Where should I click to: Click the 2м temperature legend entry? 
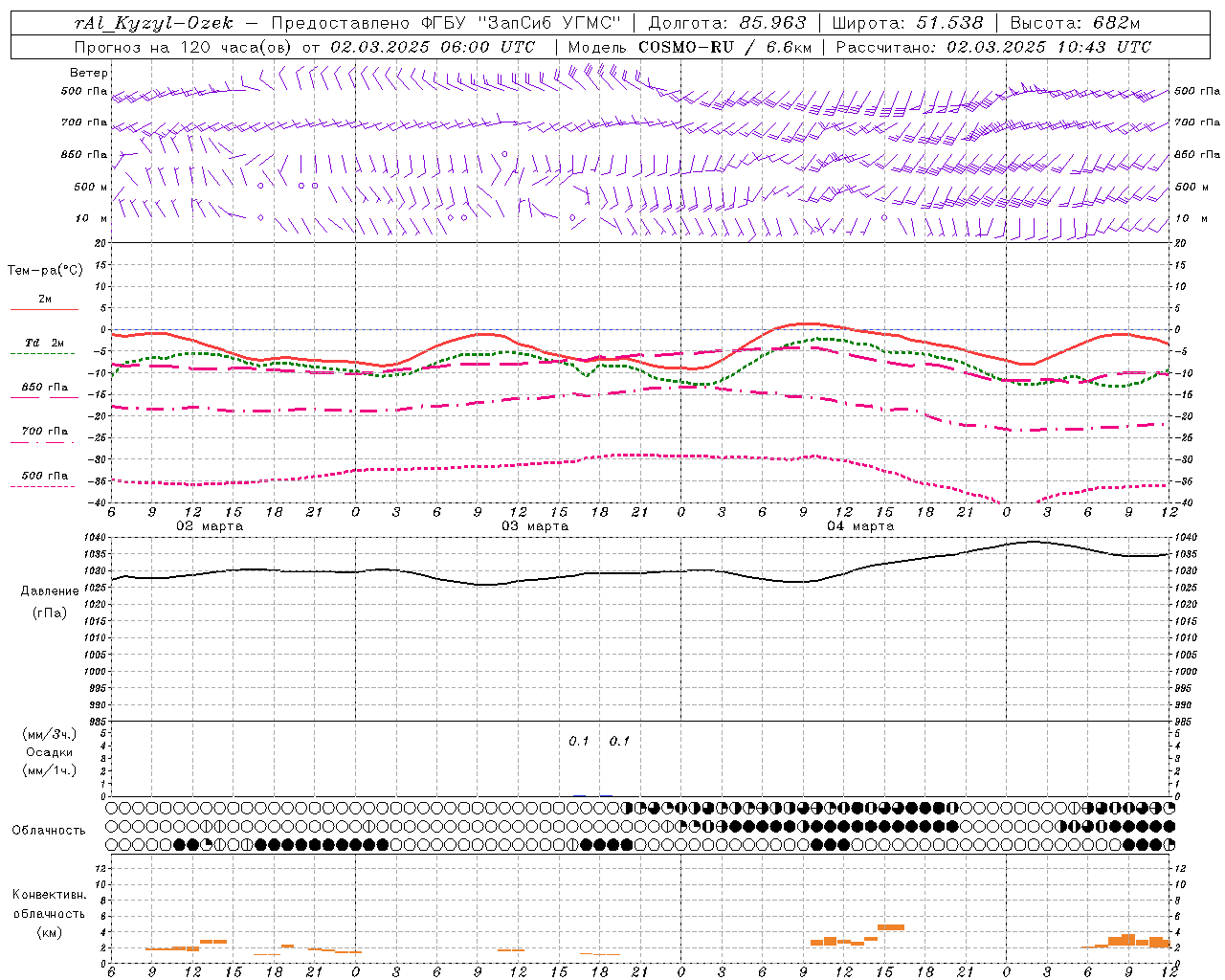pyautogui.click(x=45, y=299)
